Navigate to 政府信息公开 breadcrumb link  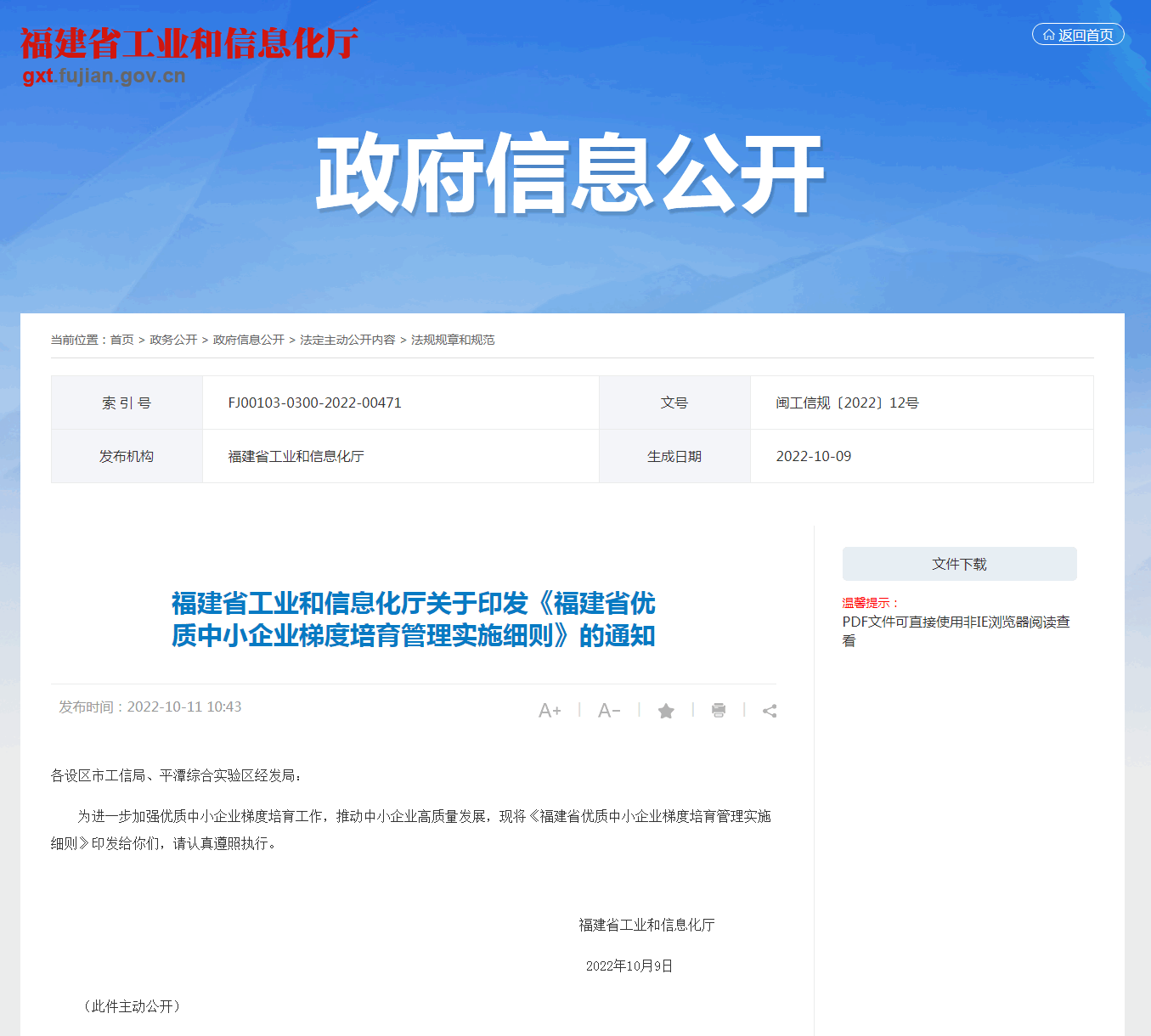[248, 340]
